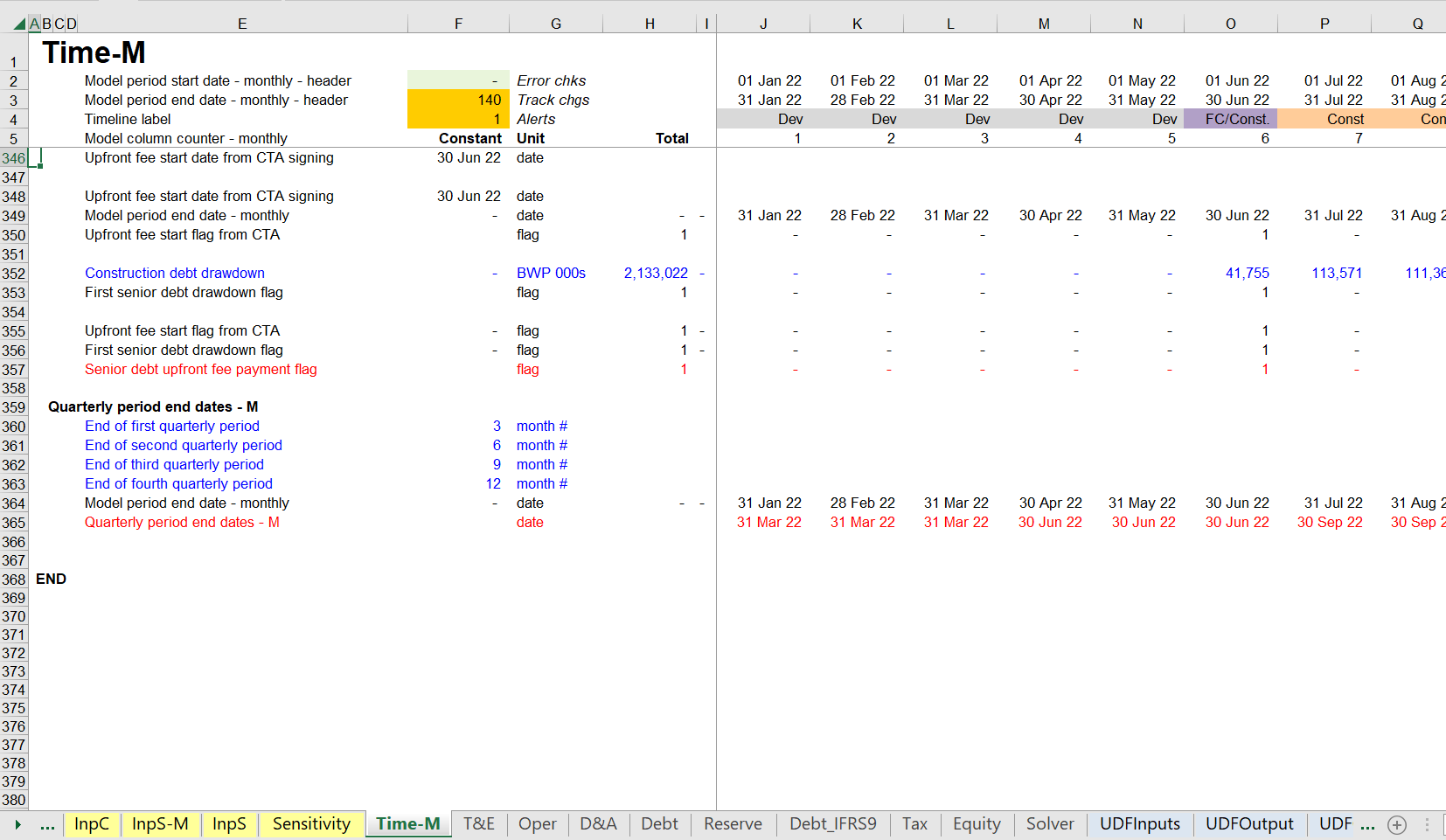Select the Construction debt drawdown label cell

click(174, 273)
